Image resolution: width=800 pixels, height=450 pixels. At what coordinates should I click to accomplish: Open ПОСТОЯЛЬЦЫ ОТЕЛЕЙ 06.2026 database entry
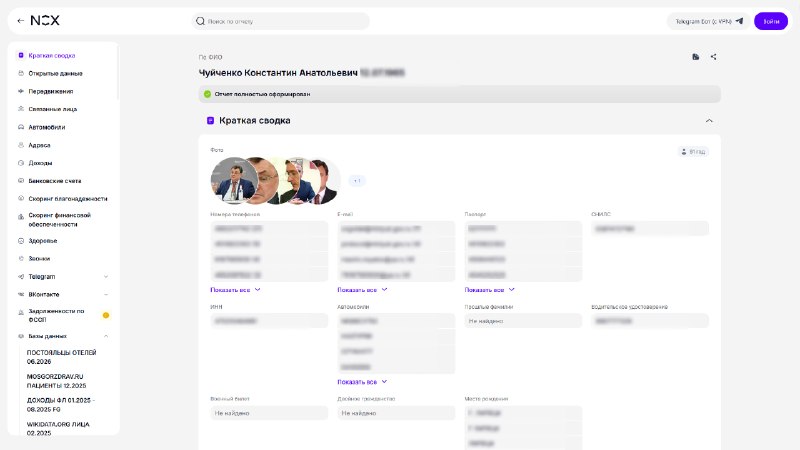coord(61,357)
